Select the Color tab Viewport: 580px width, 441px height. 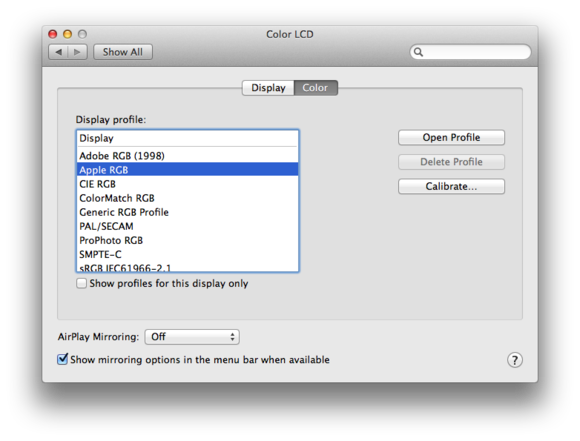point(316,88)
